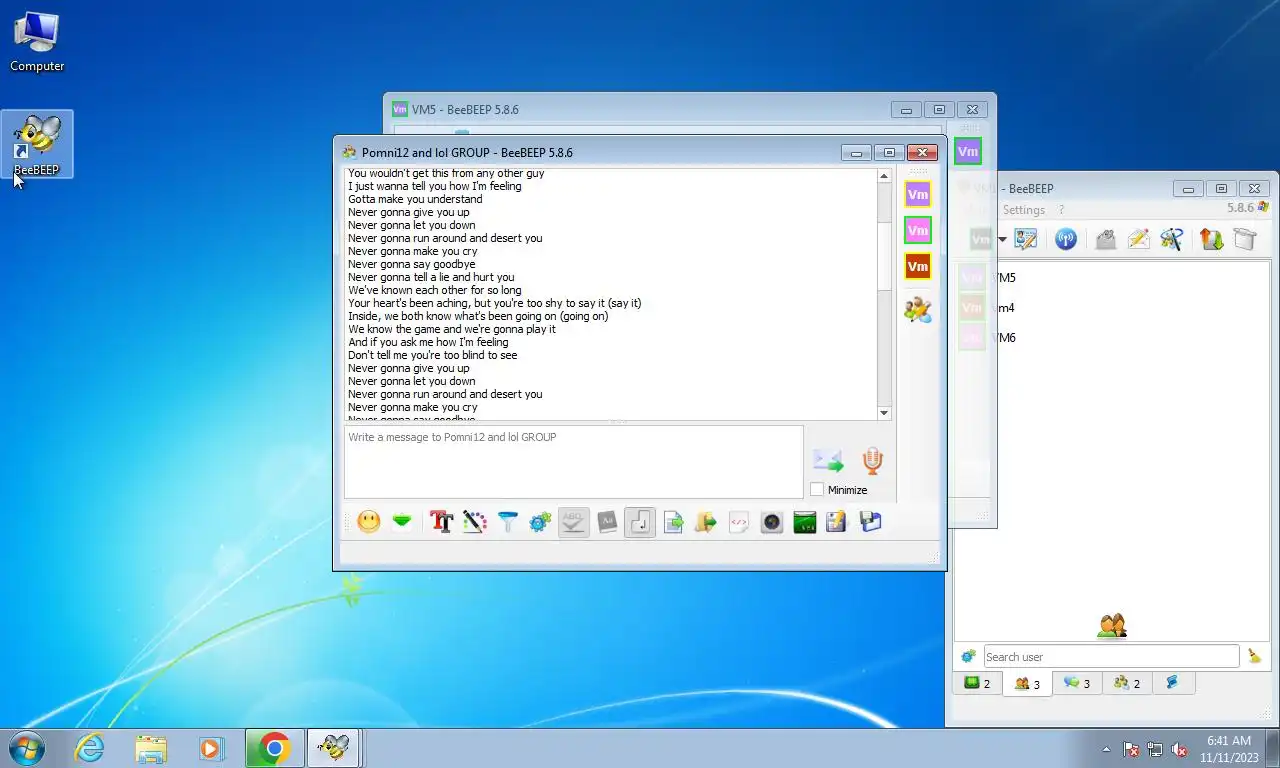Select user vm4 in the user list
This screenshot has width=1280, height=768.
(x=1112, y=308)
